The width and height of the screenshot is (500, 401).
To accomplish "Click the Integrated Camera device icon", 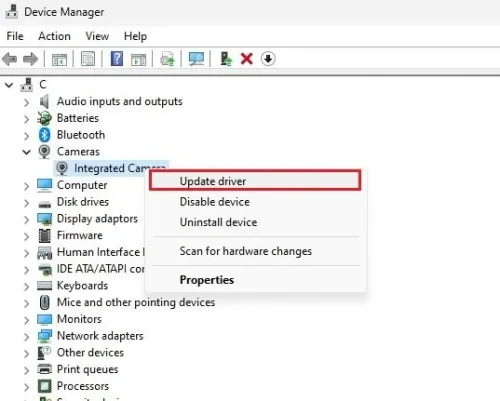I will tap(62, 168).
